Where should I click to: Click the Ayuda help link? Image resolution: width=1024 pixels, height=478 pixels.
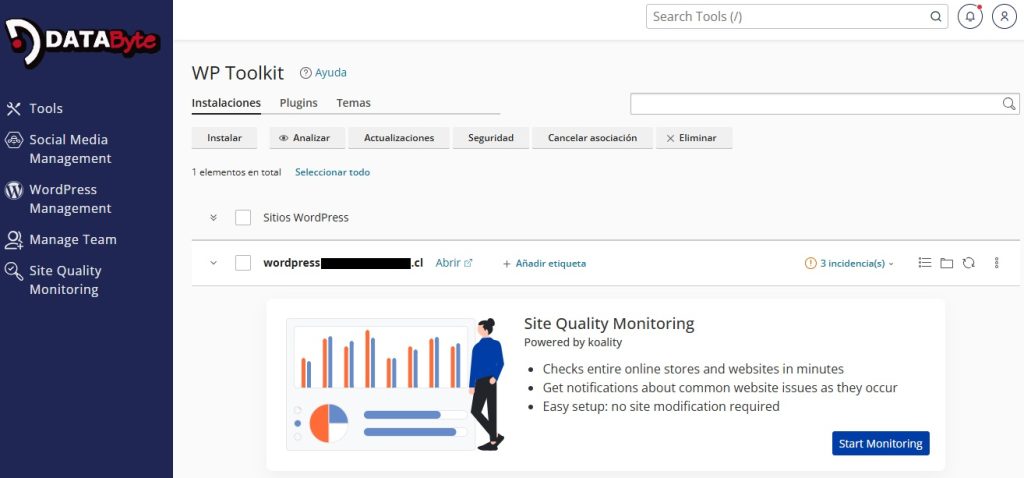[330, 73]
